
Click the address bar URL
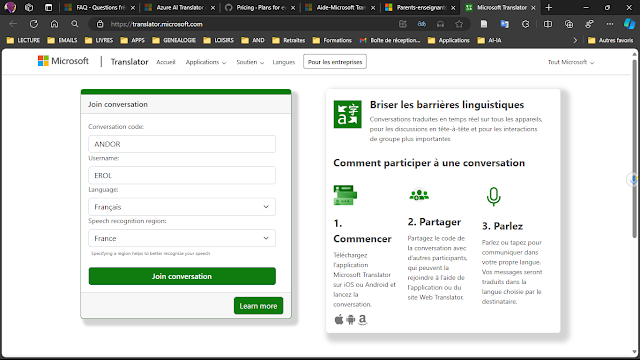tap(157, 24)
